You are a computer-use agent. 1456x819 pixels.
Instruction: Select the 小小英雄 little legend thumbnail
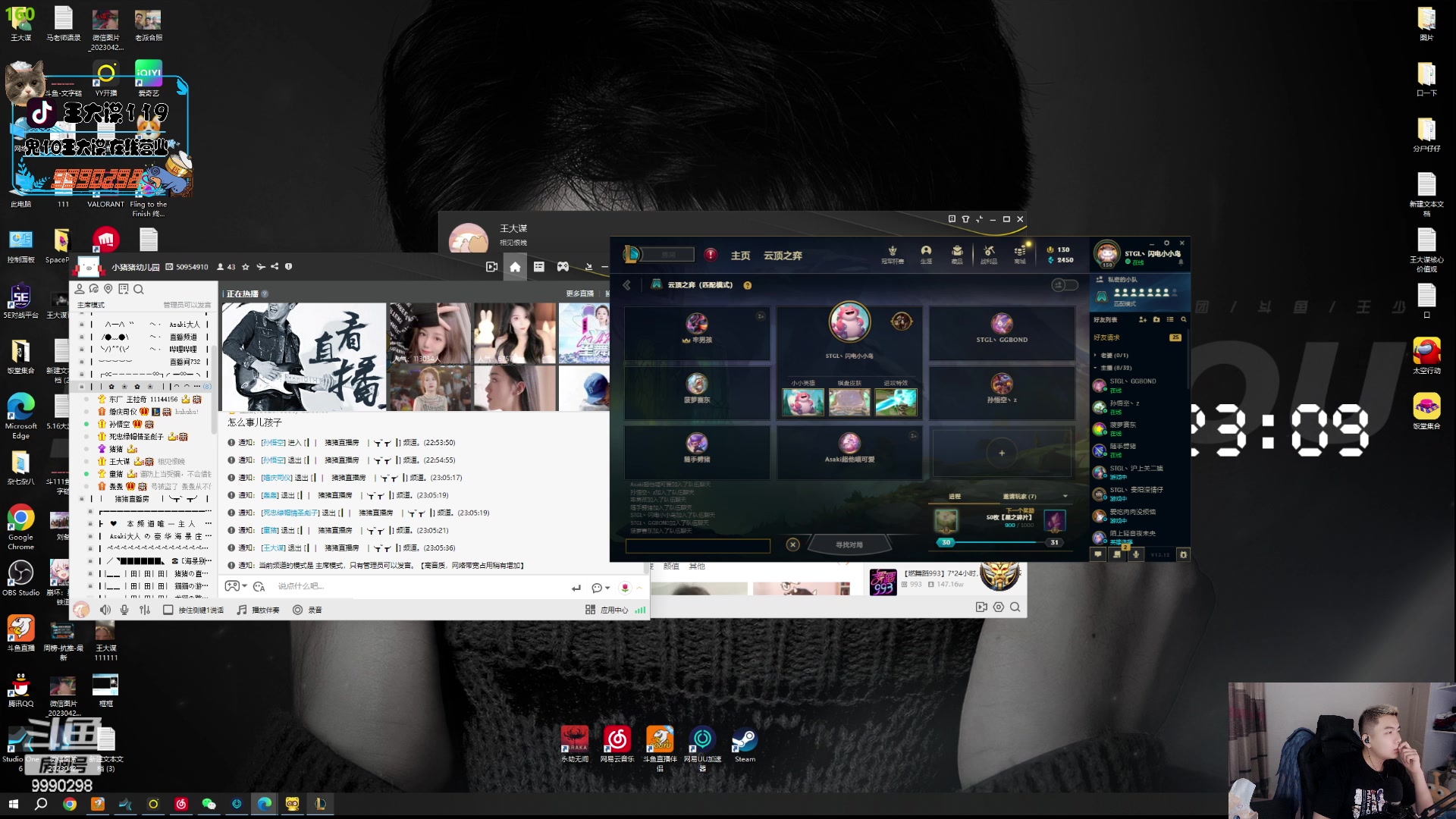click(803, 402)
